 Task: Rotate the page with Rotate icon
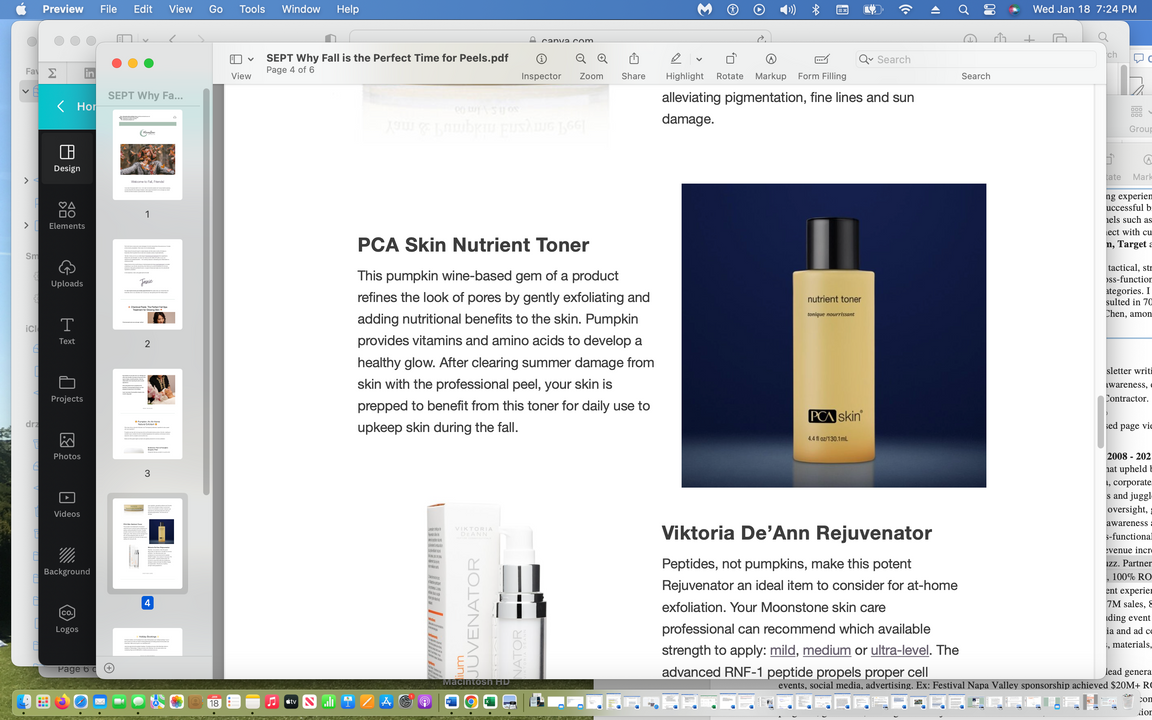pyautogui.click(x=730, y=60)
